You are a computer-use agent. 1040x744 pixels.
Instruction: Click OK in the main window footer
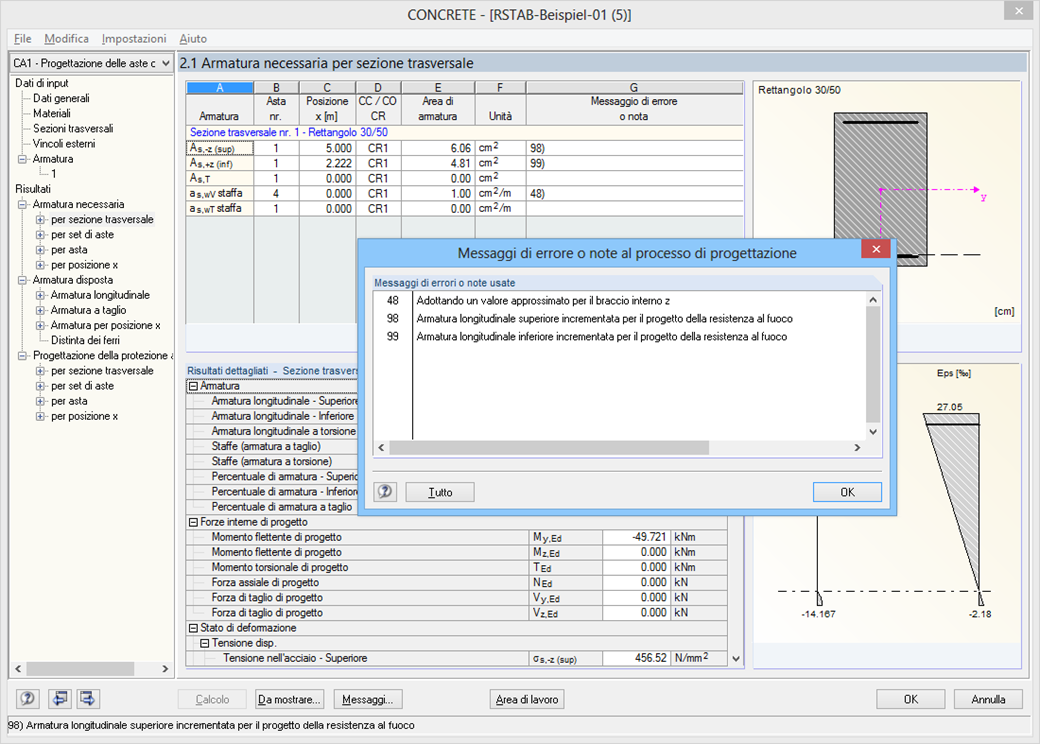pyautogui.click(x=911, y=700)
